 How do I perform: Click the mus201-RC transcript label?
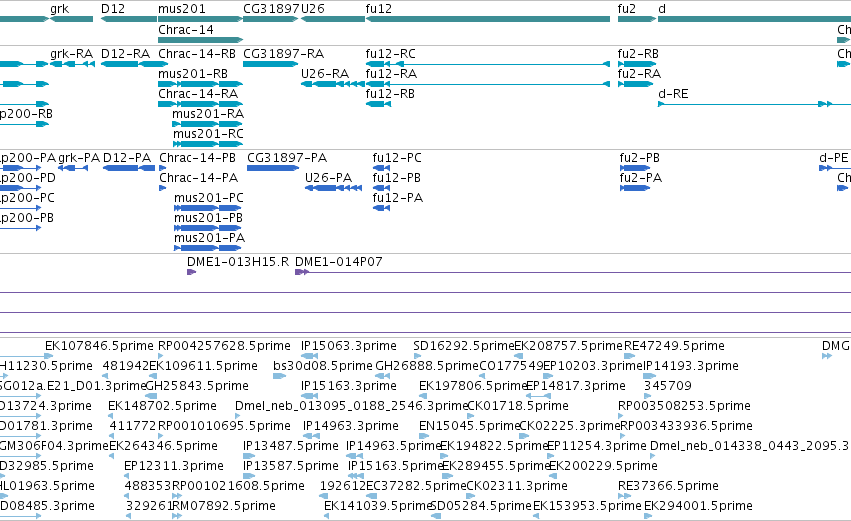click(208, 134)
